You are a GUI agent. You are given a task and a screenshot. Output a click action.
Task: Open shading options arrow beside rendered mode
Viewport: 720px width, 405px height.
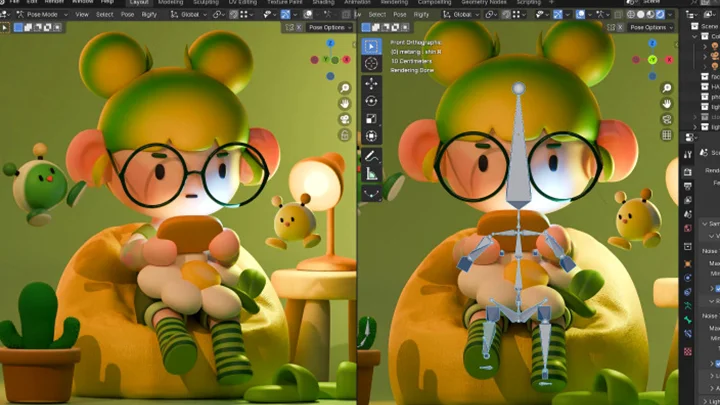coord(670,15)
